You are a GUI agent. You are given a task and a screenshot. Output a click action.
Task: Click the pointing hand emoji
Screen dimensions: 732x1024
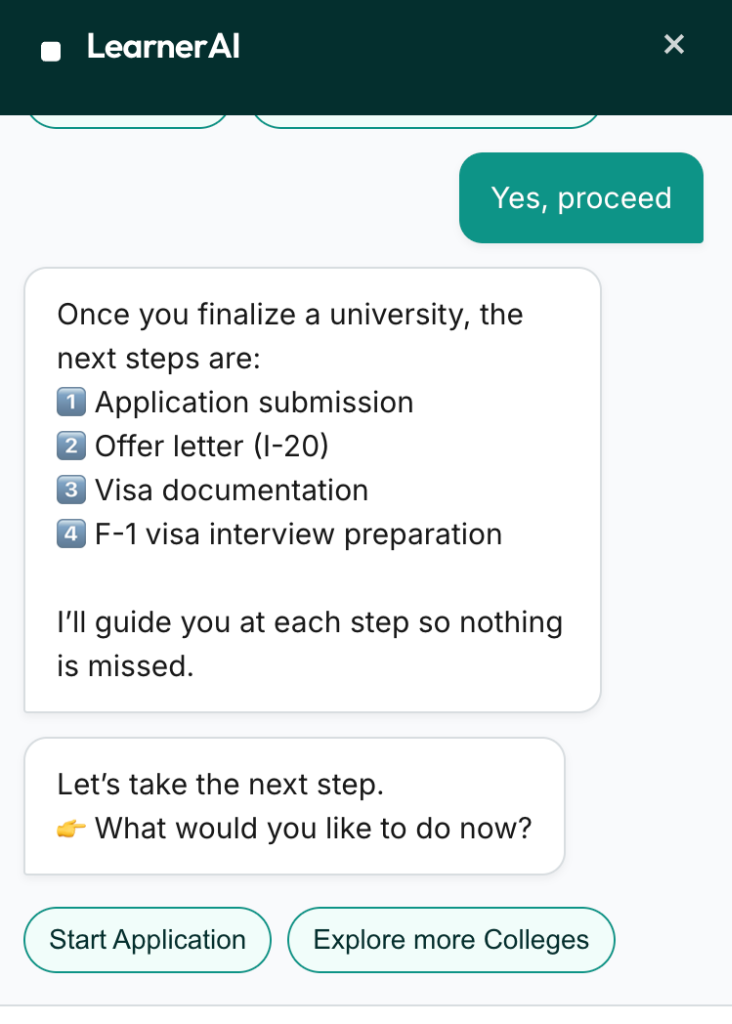pos(71,829)
